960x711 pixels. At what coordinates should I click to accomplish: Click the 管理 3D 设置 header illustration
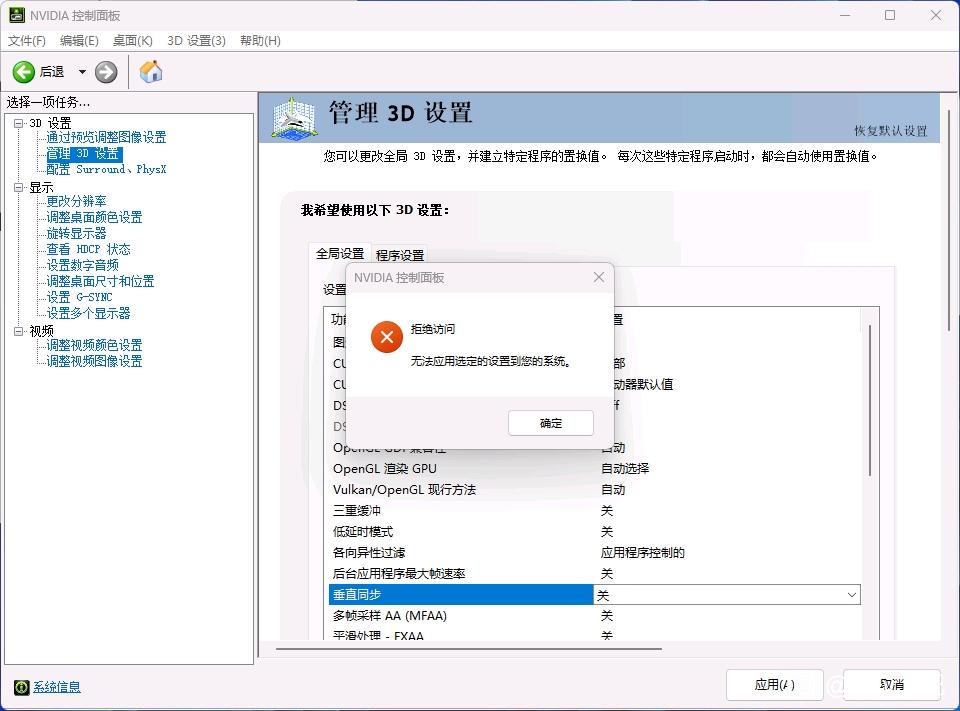[x=294, y=117]
